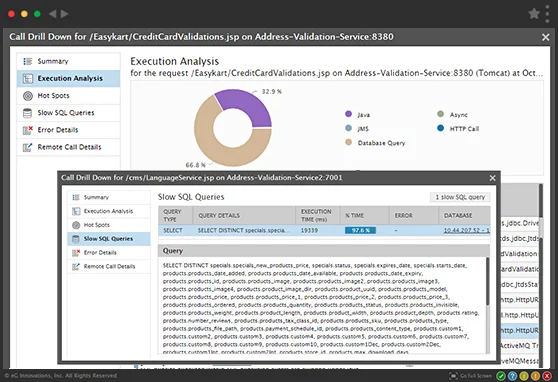558x382 pixels.
Task: Click the favorite star icon in the top bar
Action: point(534,14)
